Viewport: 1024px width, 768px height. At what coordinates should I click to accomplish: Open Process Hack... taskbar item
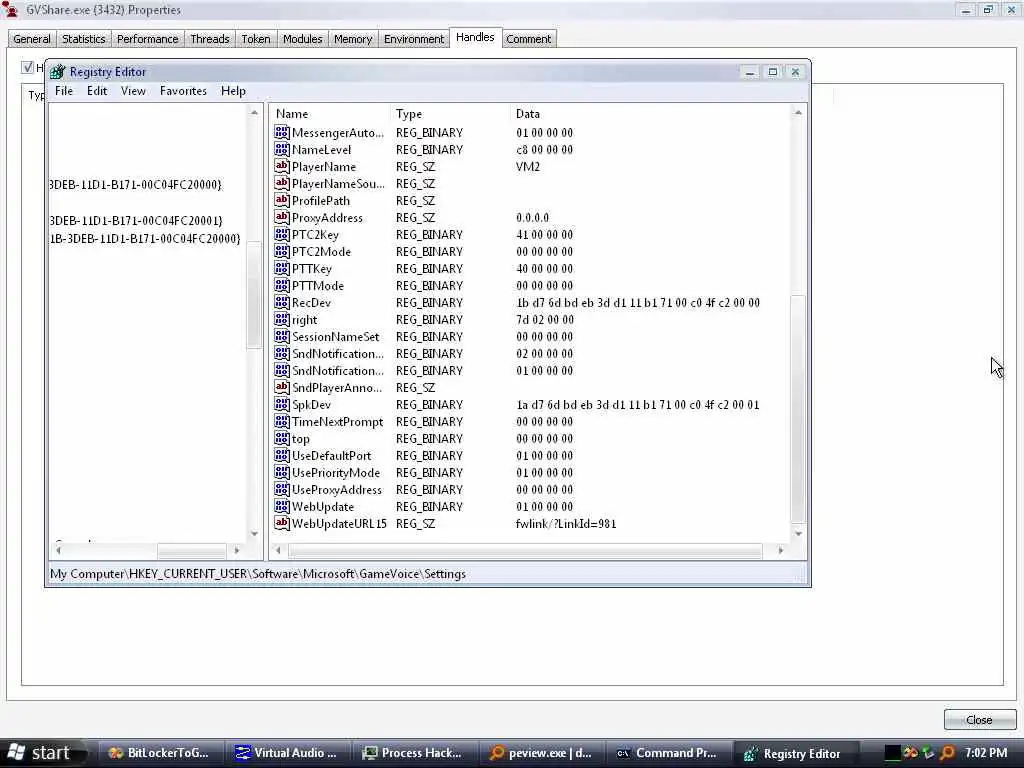pos(414,753)
